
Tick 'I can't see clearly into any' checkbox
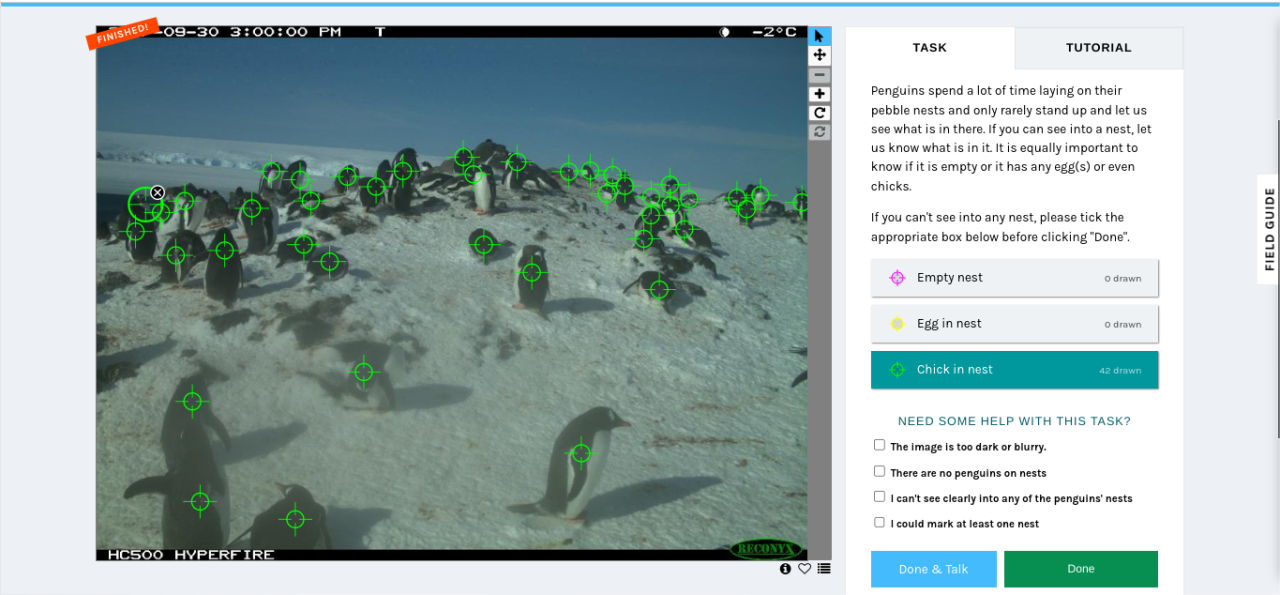pyautogui.click(x=879, y=497)
